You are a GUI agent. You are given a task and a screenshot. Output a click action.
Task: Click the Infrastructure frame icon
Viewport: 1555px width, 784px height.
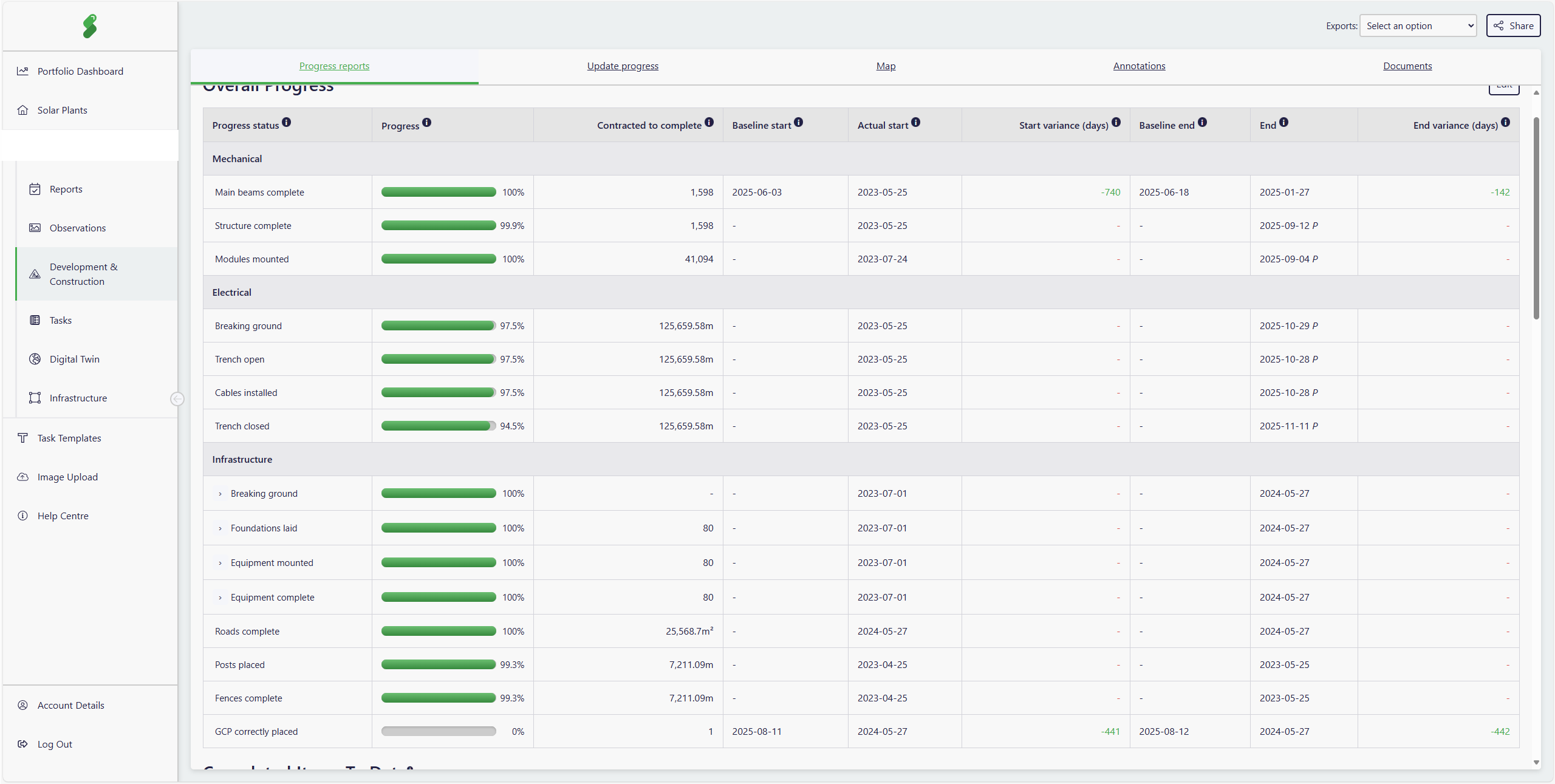tap(35, 398)
